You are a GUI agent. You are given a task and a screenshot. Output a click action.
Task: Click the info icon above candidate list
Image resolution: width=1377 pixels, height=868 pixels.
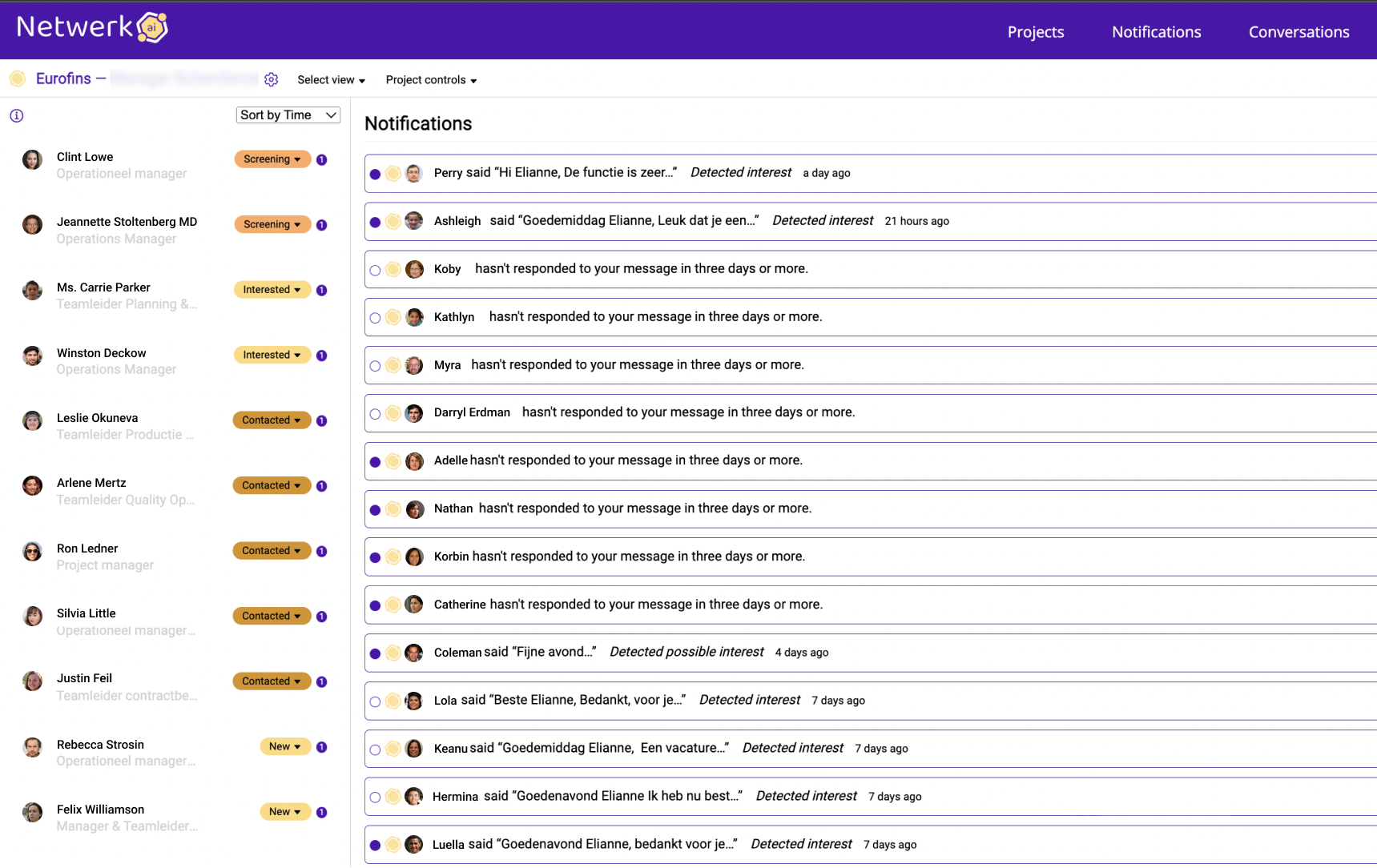pyautogui.click(x=17, y=116)
